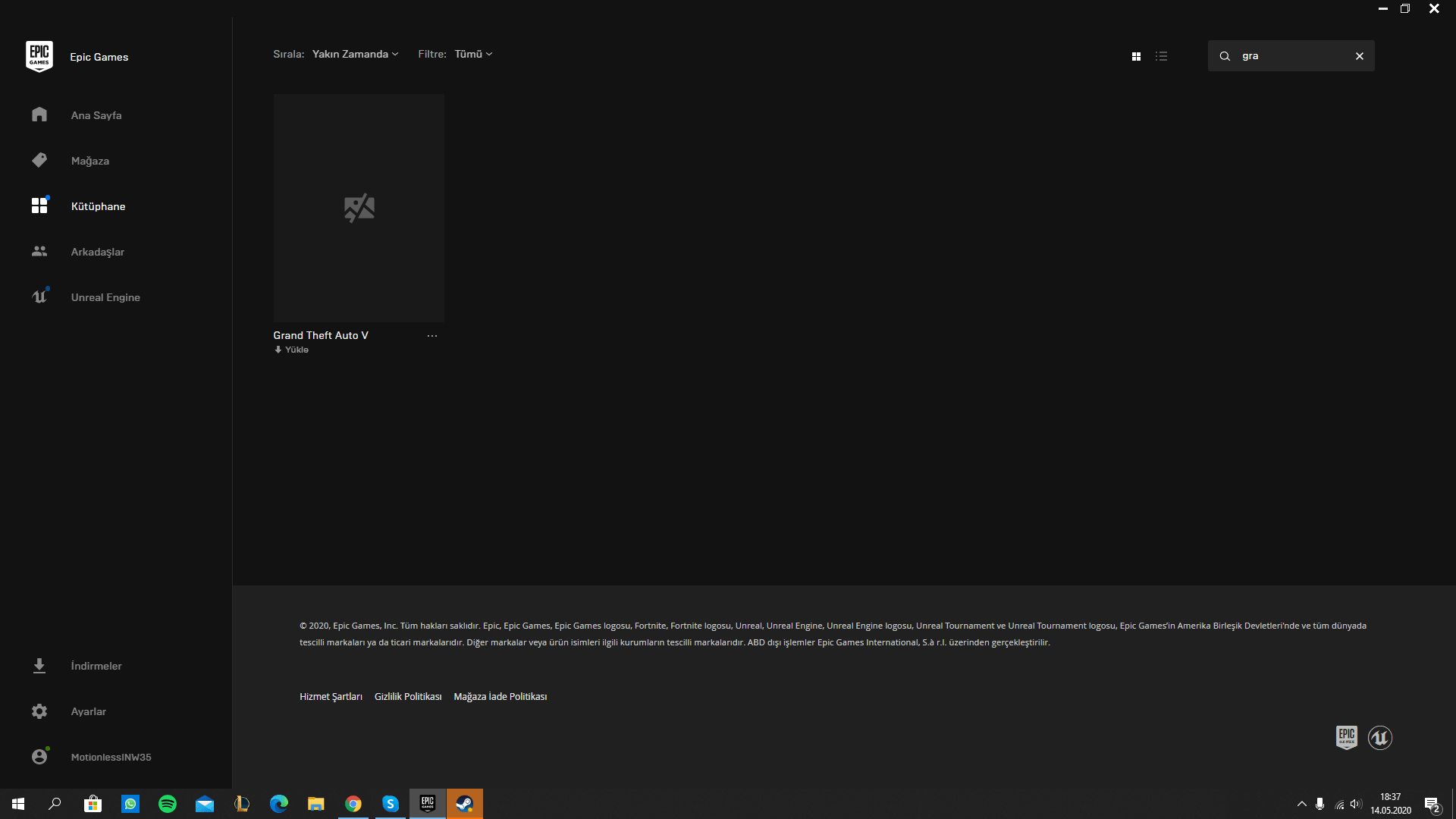Open the Arkadaşlar friends icon
Viewport: 1456px width, 819px height.
(x=39, y=251)
